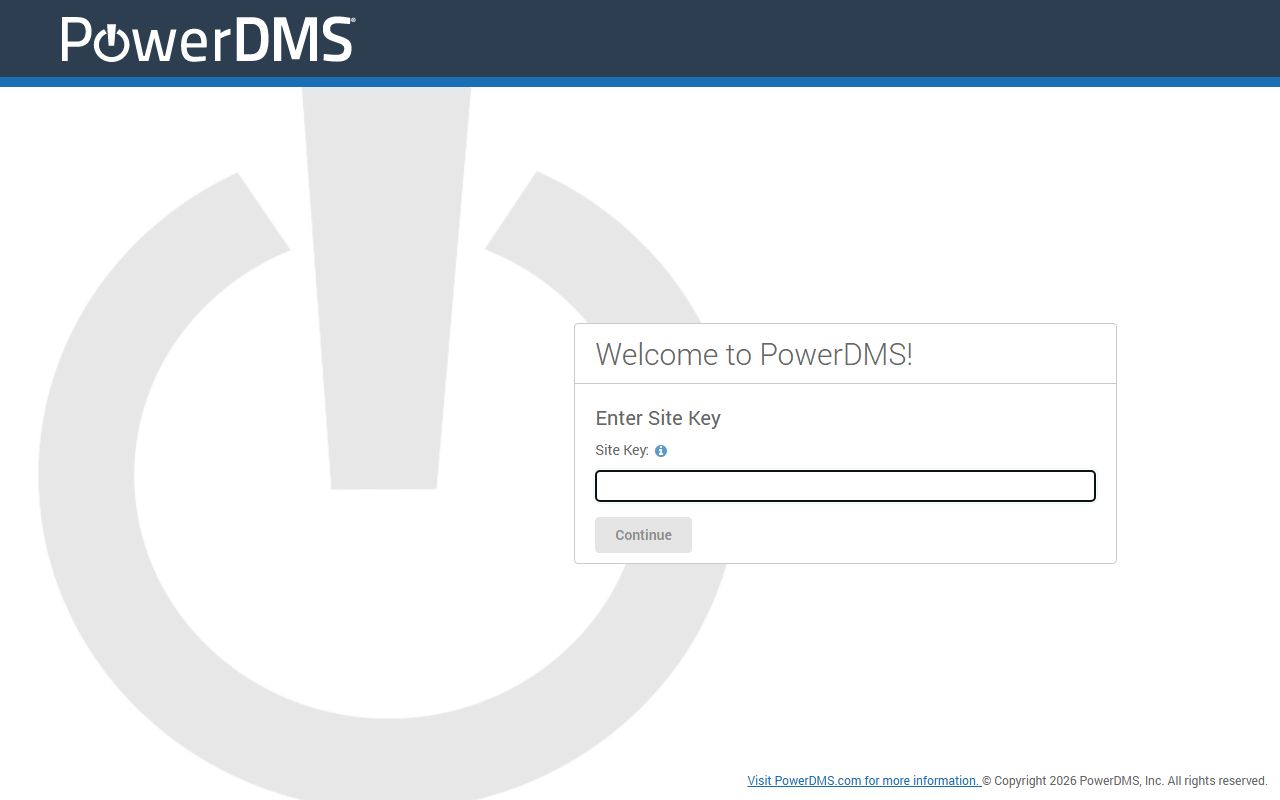Click the Welcome to PowerDMS! heading
Image resolution: width=1280 pixels, height=800 pixels.
(754, 355)
